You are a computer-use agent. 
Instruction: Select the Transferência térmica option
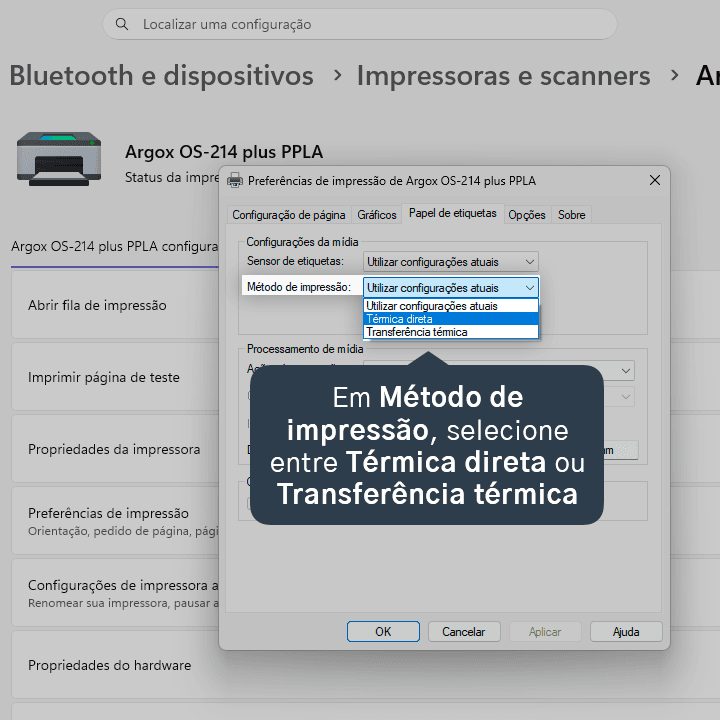click(450, 332)
